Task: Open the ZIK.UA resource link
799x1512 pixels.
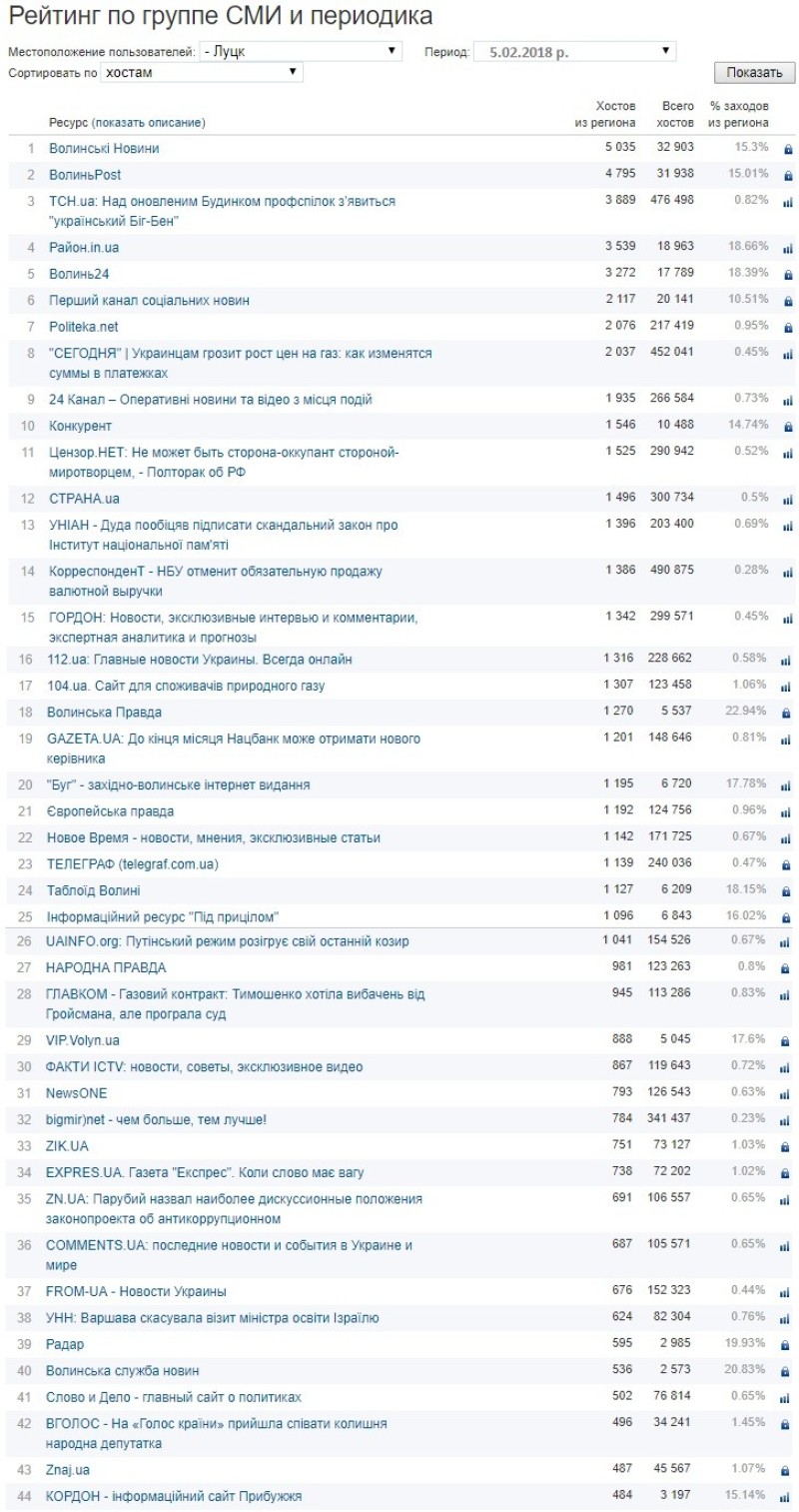Action: pyautogui.click(x=67, y=1145)
